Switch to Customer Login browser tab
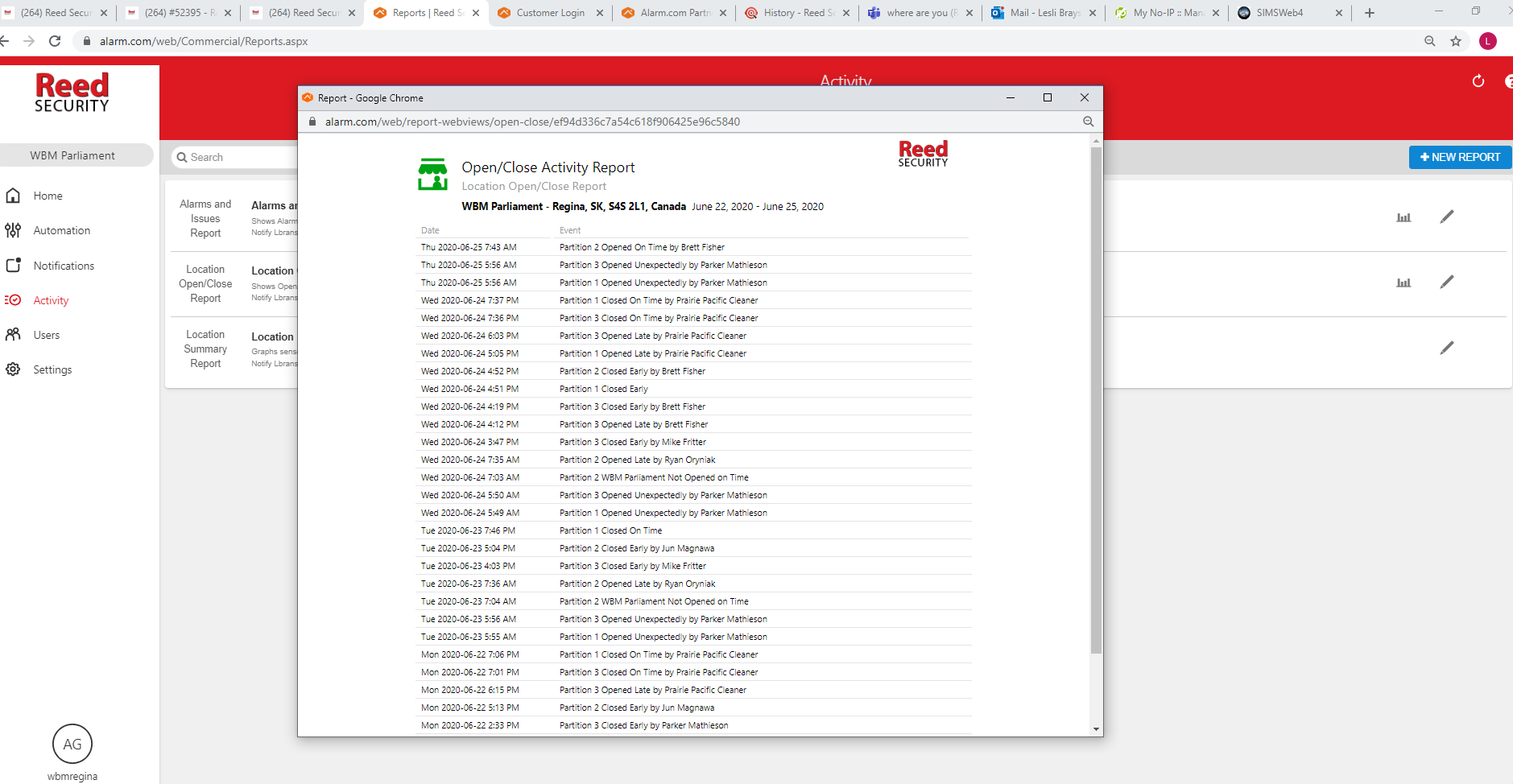Screen dimensions: 1513x784 click(551, 13)
